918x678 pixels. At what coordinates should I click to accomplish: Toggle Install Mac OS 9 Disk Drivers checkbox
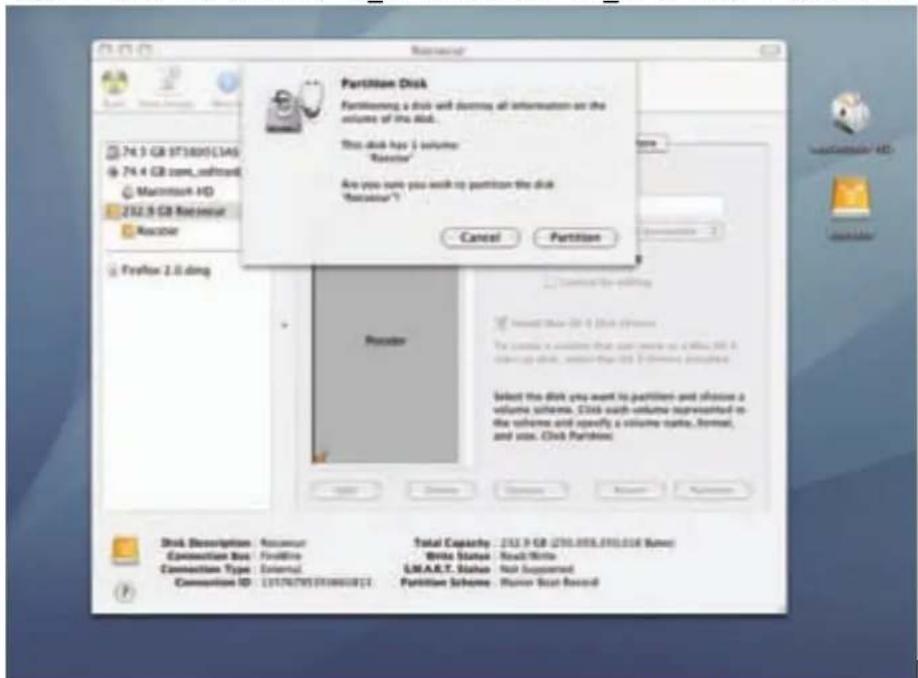coord(501,323)
